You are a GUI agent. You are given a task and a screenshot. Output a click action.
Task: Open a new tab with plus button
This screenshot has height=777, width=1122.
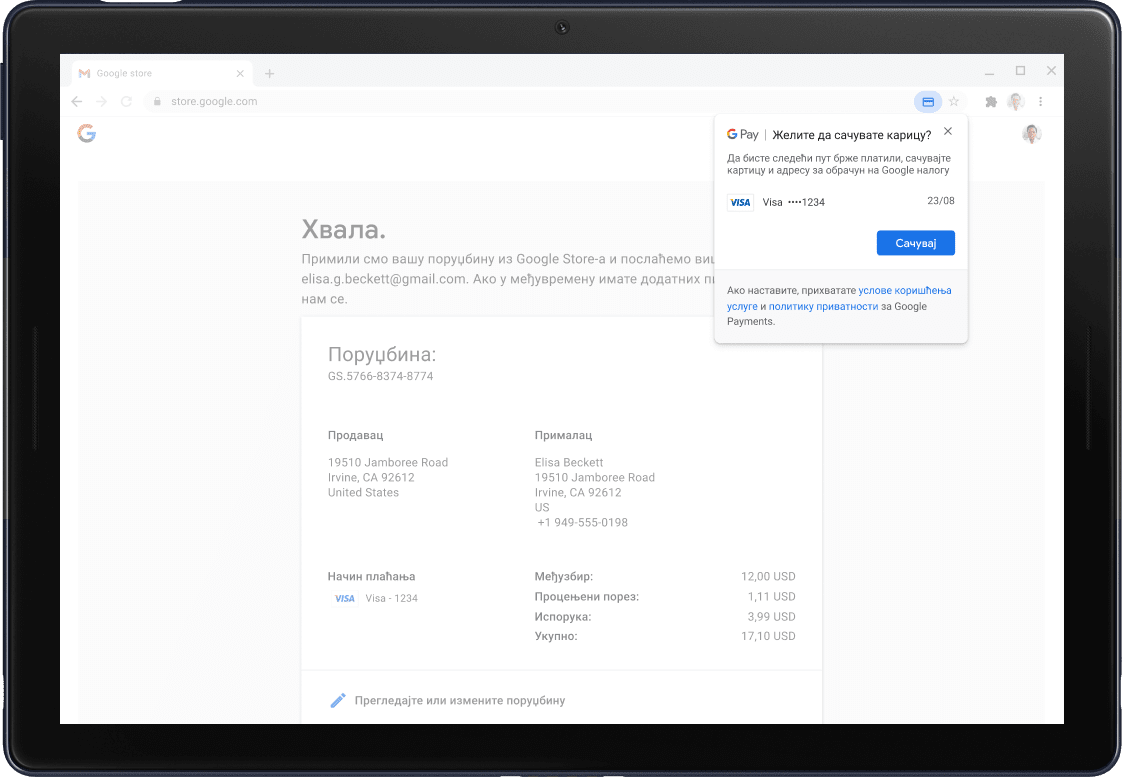point(270,74)
